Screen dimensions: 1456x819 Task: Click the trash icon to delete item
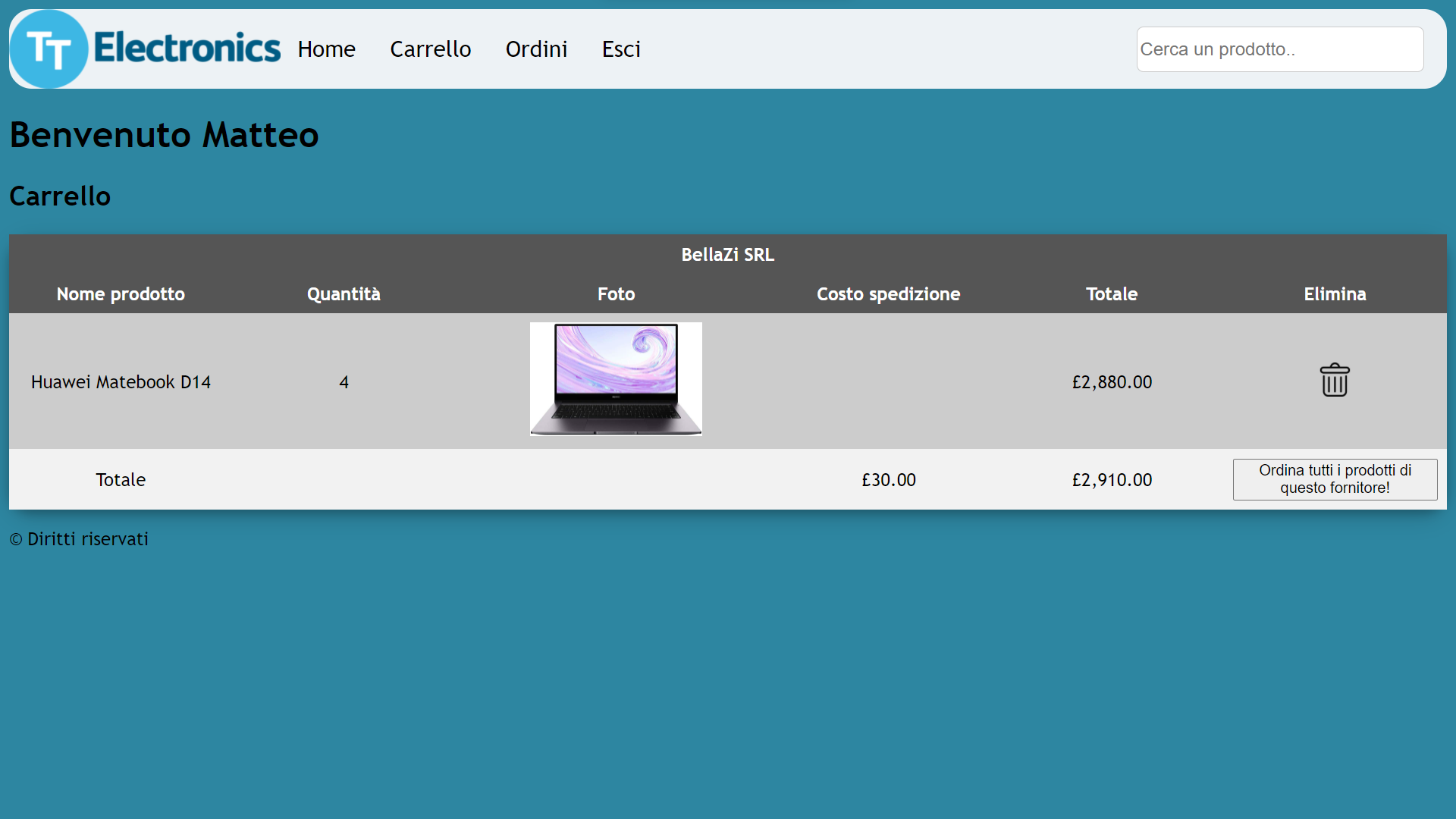click(1335, 380)
